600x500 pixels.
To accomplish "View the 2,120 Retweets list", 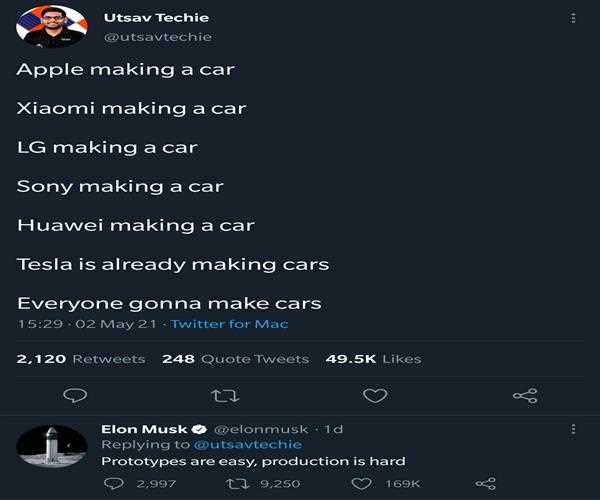I will 81,359.
